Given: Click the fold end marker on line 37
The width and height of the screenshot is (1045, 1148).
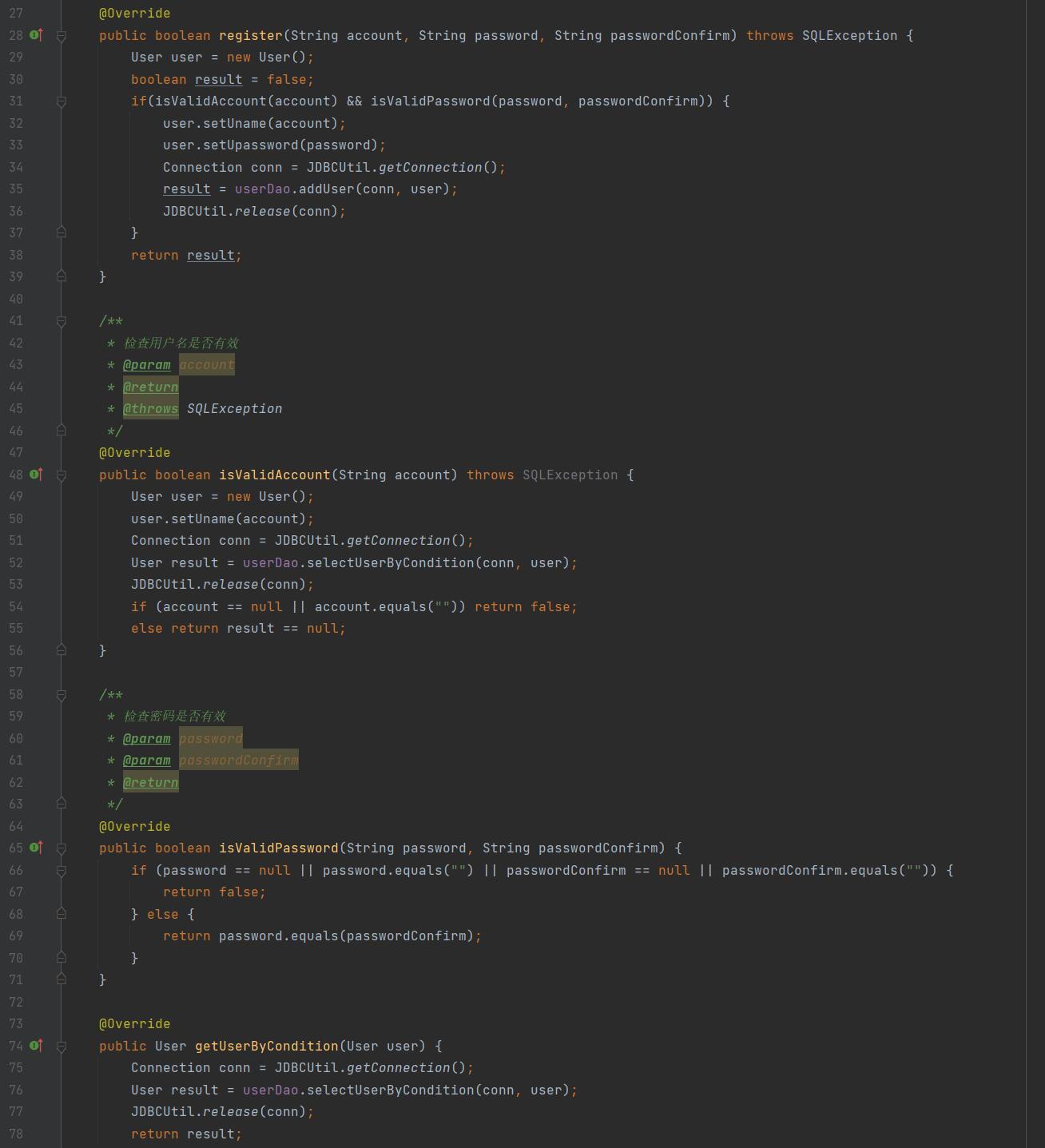Looking at the screenshot, I should [62, 232].
